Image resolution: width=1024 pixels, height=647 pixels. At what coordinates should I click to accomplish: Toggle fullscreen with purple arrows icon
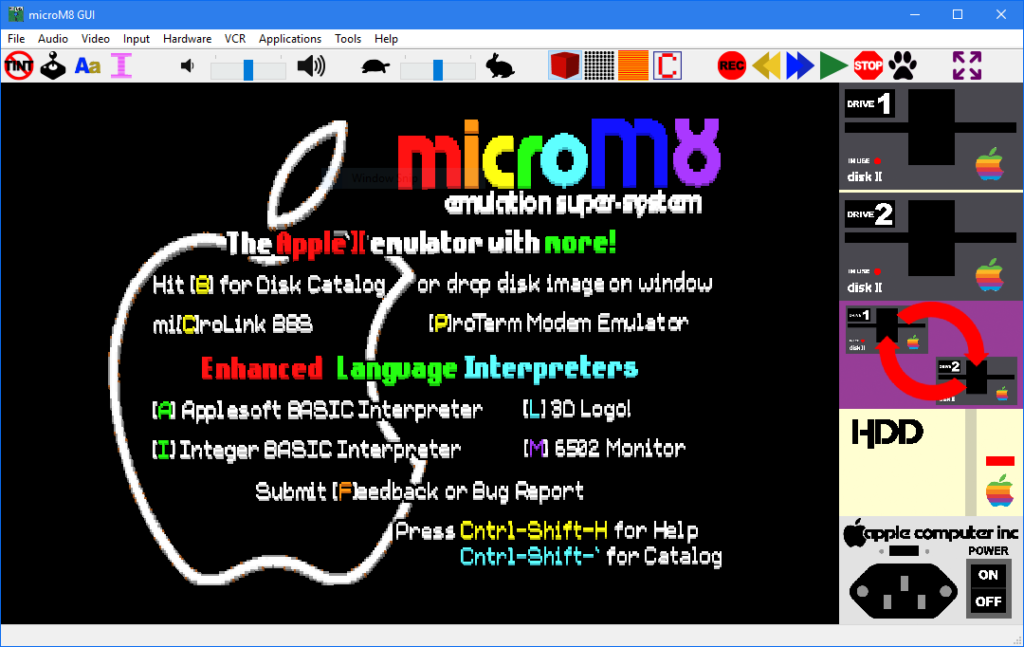click(967, 66)
